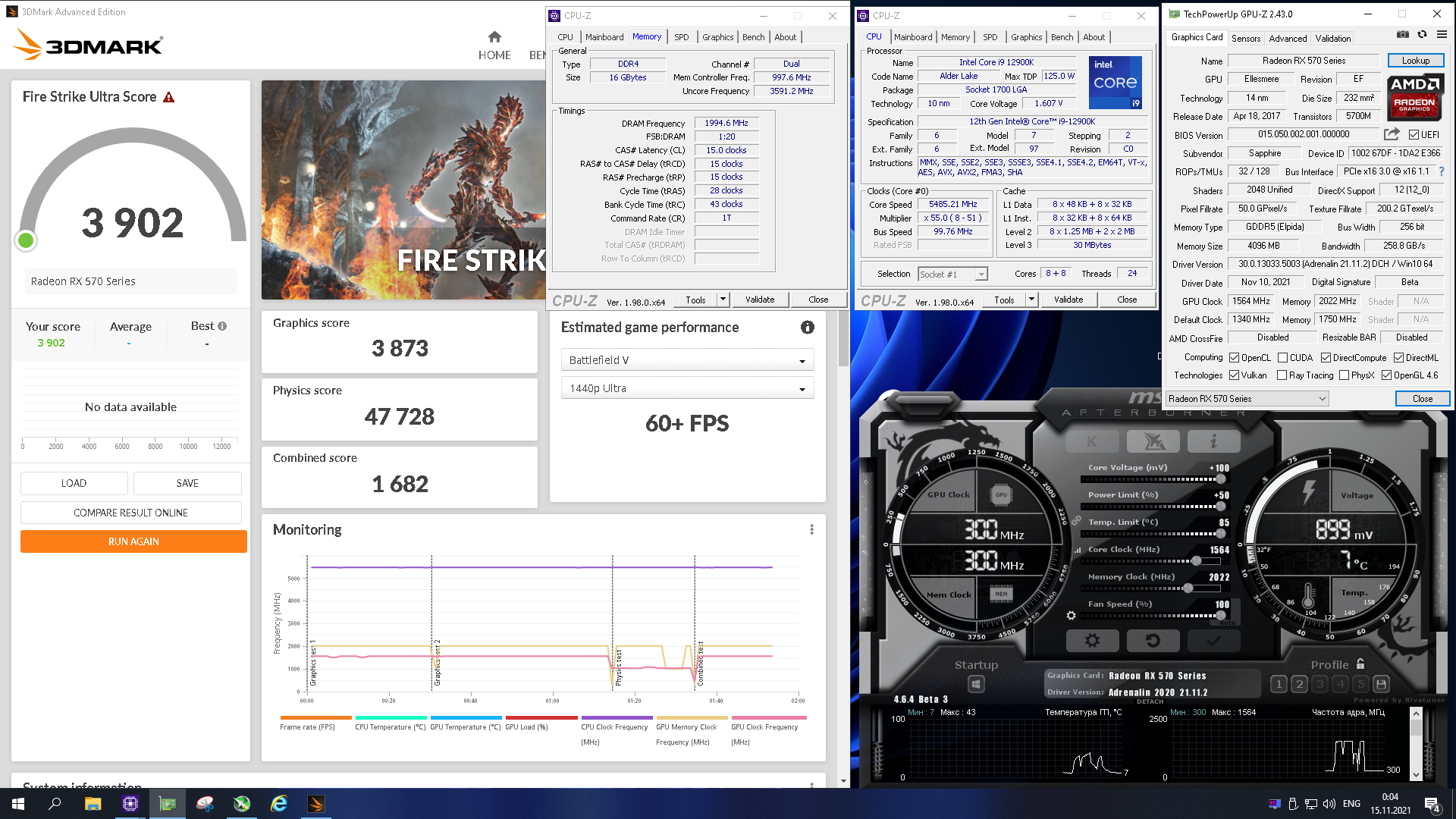The width and height of the screenshot is (1456, 819).
Task: Toggle Afterburner Windows startup icon
Action: (976, 684)
